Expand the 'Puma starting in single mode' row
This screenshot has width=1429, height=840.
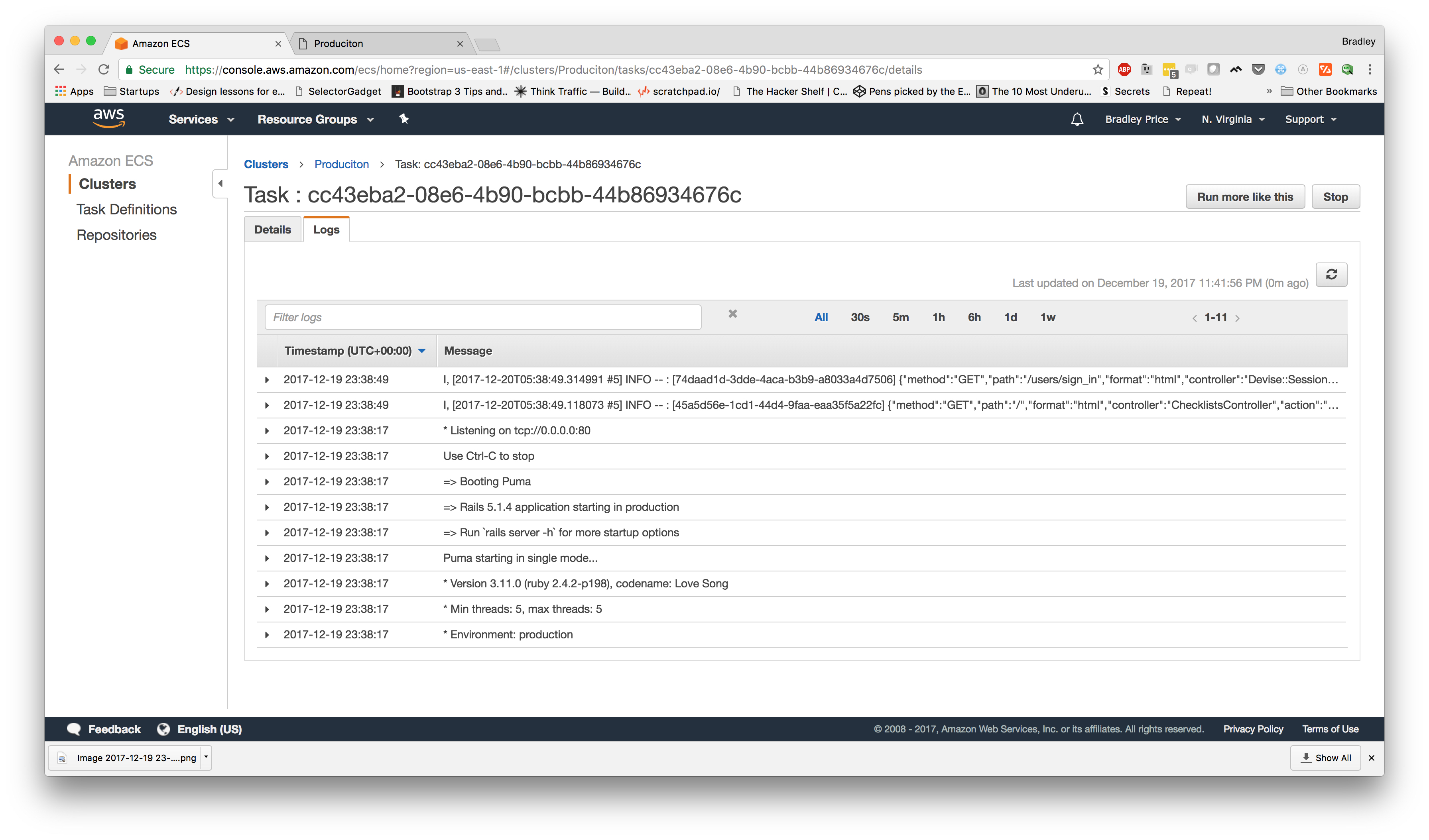point(266,558)
